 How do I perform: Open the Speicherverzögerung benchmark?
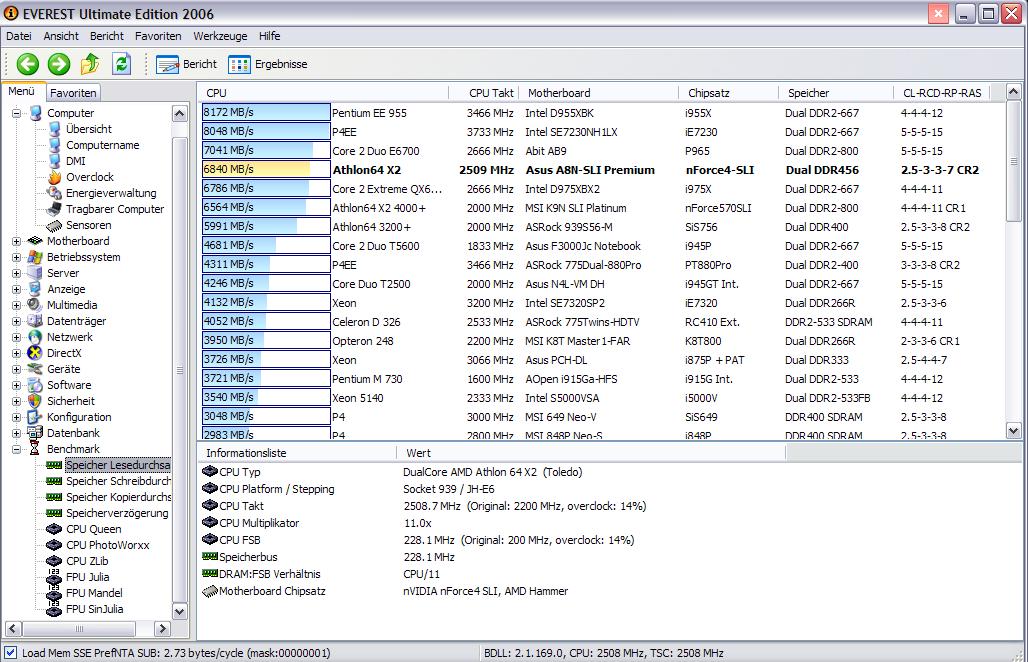(117, 513)
